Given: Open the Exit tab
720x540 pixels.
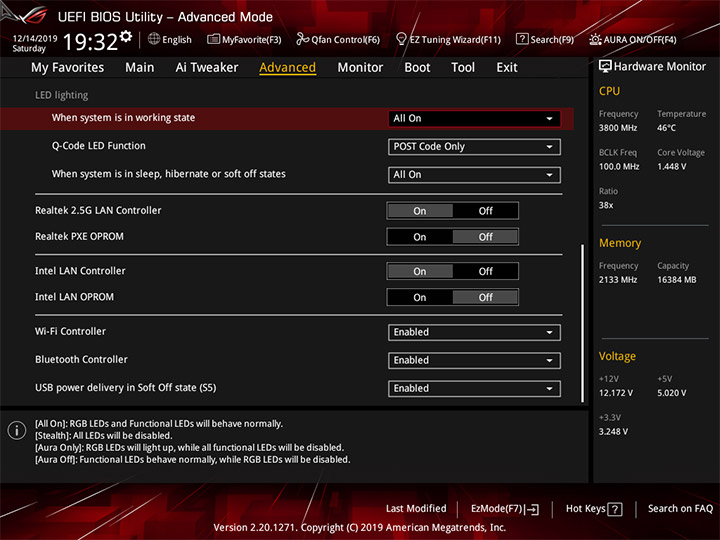Looking at the screenshot, I should point(507,68).
